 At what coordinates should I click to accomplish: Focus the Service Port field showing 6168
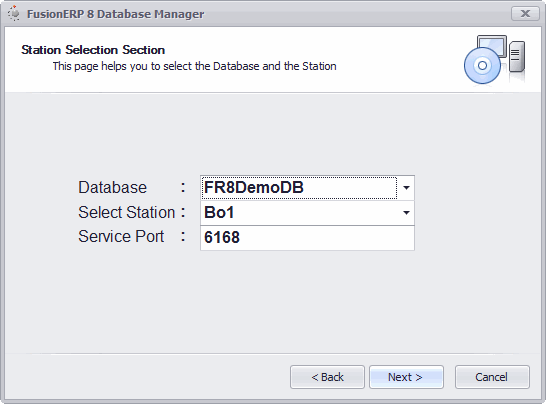(x=307, y=238)
